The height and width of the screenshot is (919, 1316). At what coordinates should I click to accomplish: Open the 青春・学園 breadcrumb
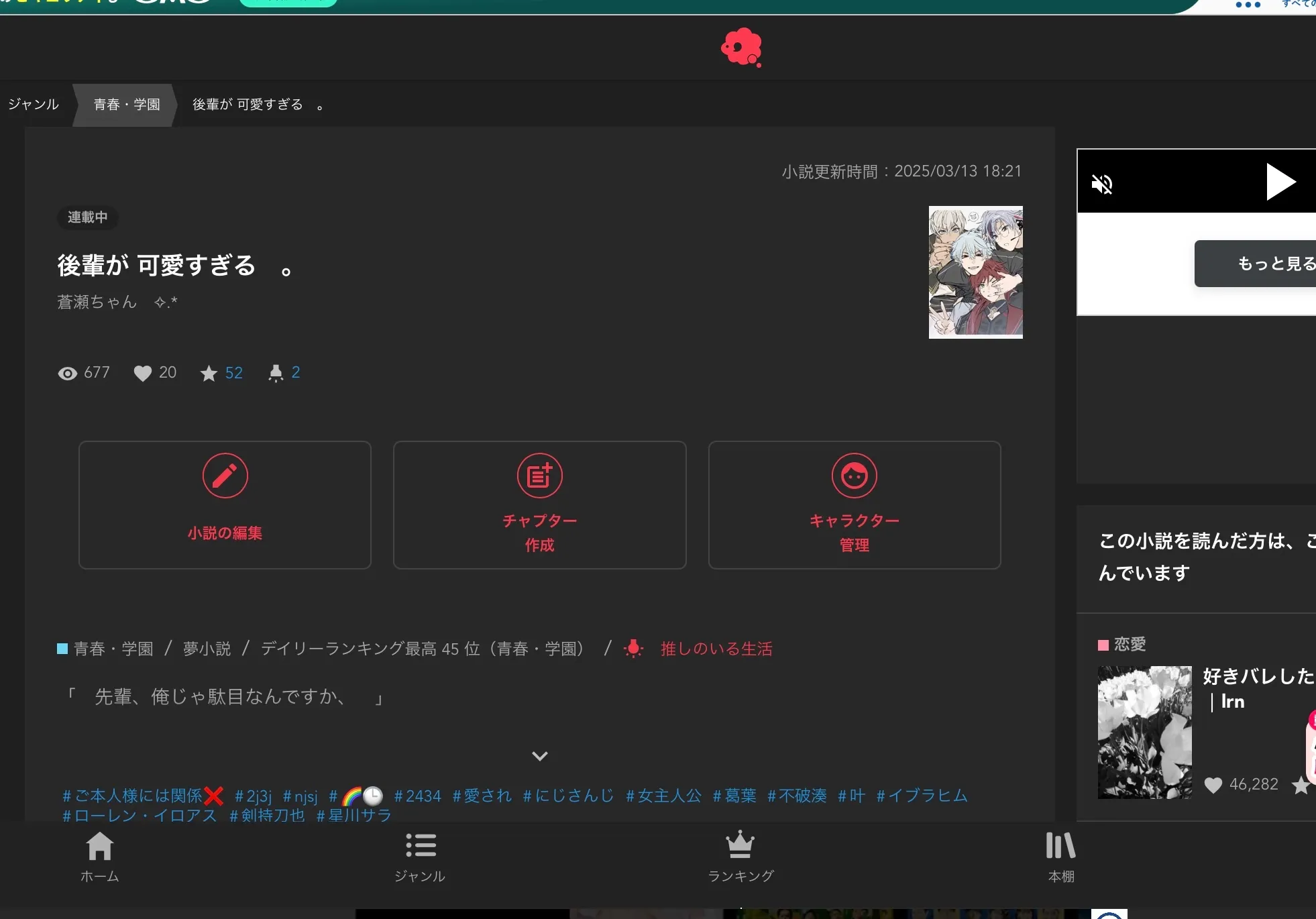point(127,105)
